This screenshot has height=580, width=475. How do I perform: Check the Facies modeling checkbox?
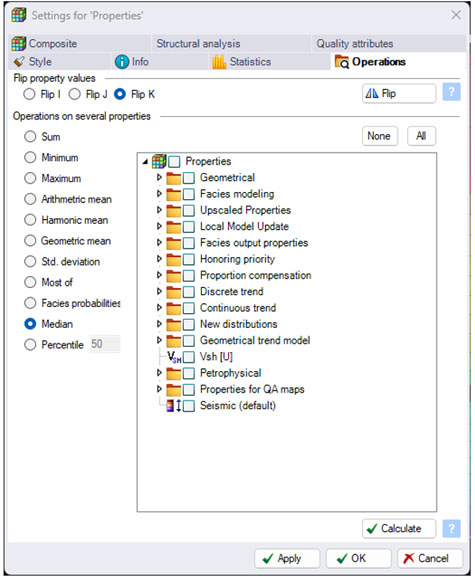point(189,194)
